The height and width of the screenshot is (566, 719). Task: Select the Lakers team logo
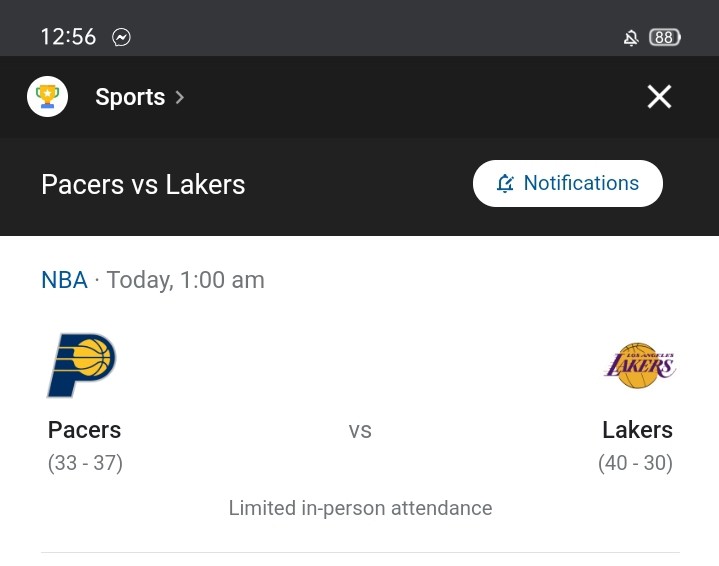pos(640,366)
